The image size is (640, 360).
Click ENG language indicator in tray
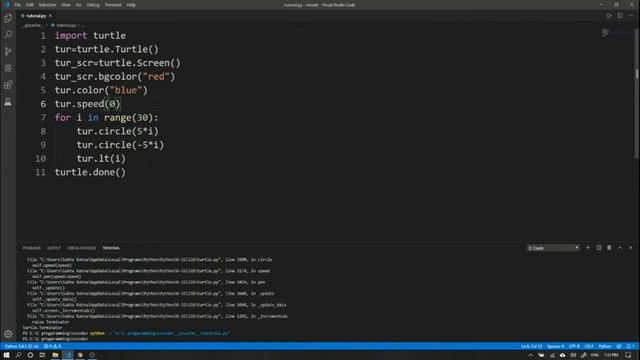595,355
